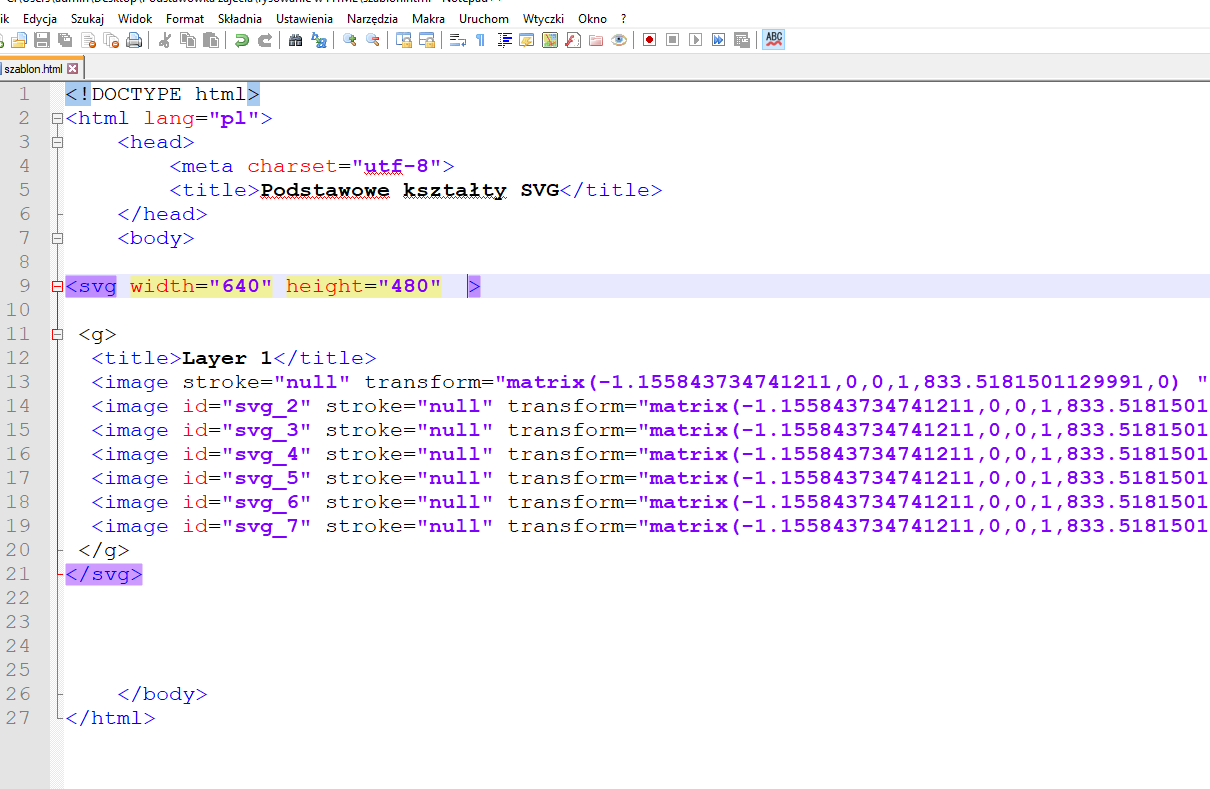This screenshot has height=789, width=1210.
Task: Collapse the html tag fold on line 2
Action: click(57, 118)
